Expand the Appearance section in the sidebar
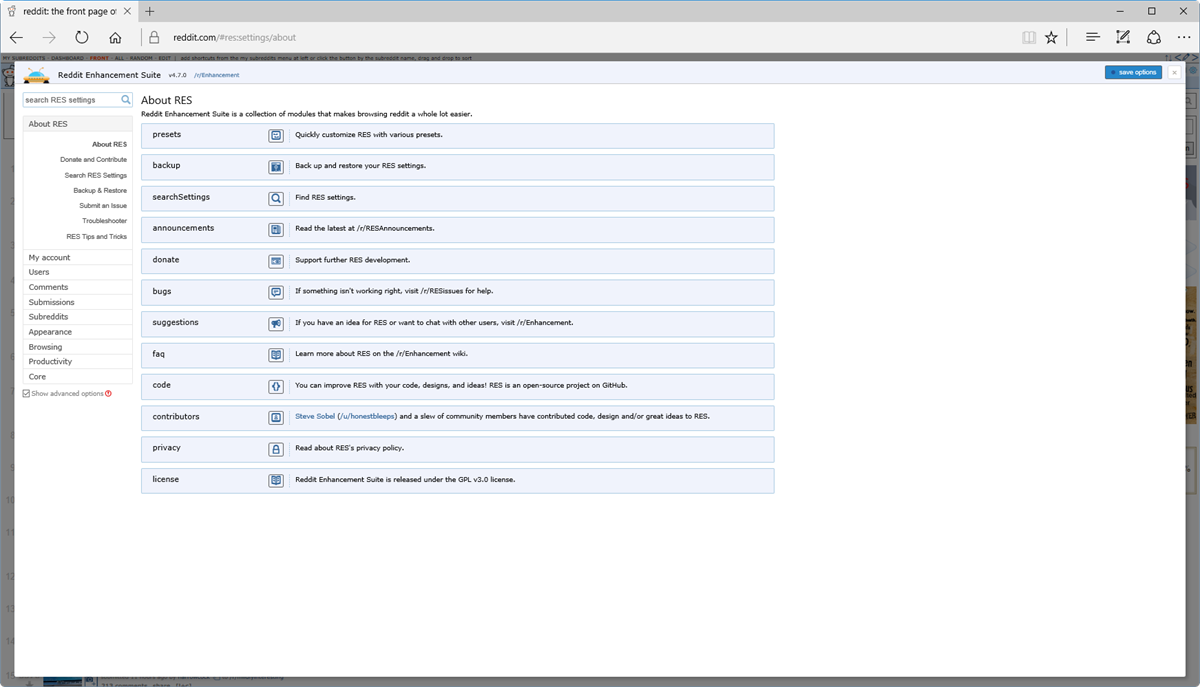Viewport: 1200px width, 687px height. [x=51, y=331]
